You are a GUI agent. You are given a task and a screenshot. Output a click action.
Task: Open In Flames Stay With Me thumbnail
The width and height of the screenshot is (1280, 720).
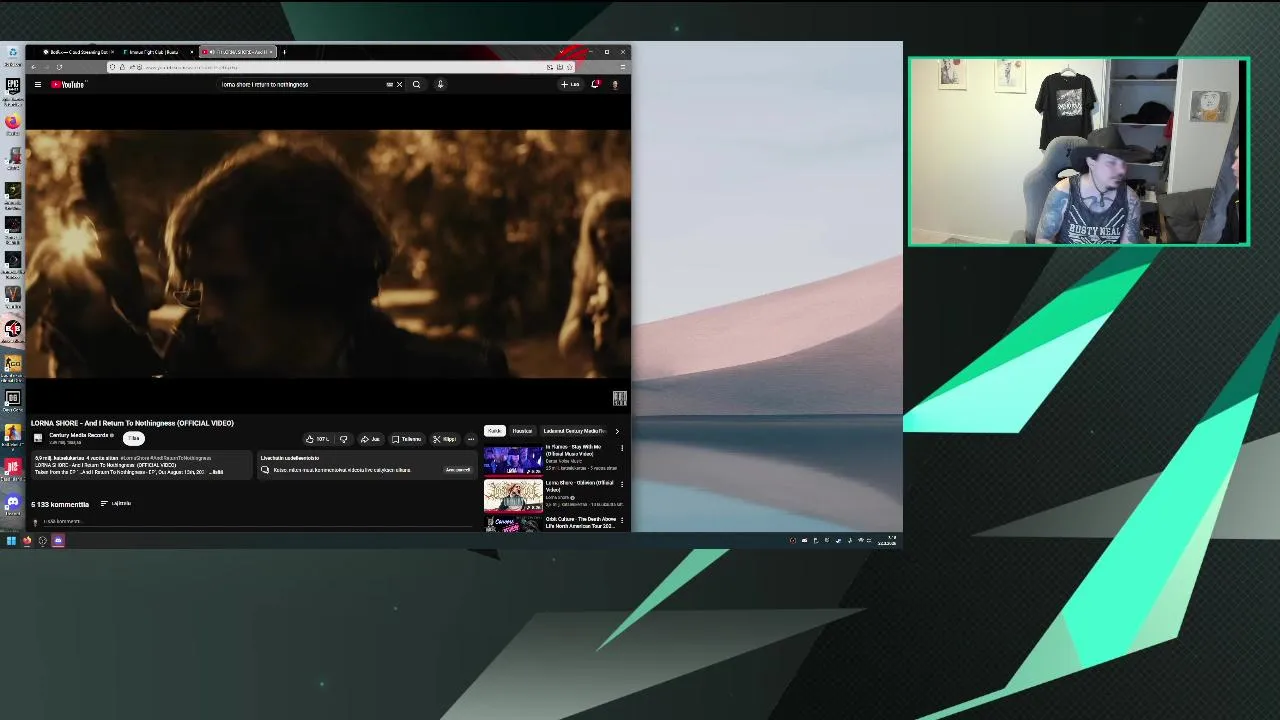pyautogui.click(x=513, y=459)
